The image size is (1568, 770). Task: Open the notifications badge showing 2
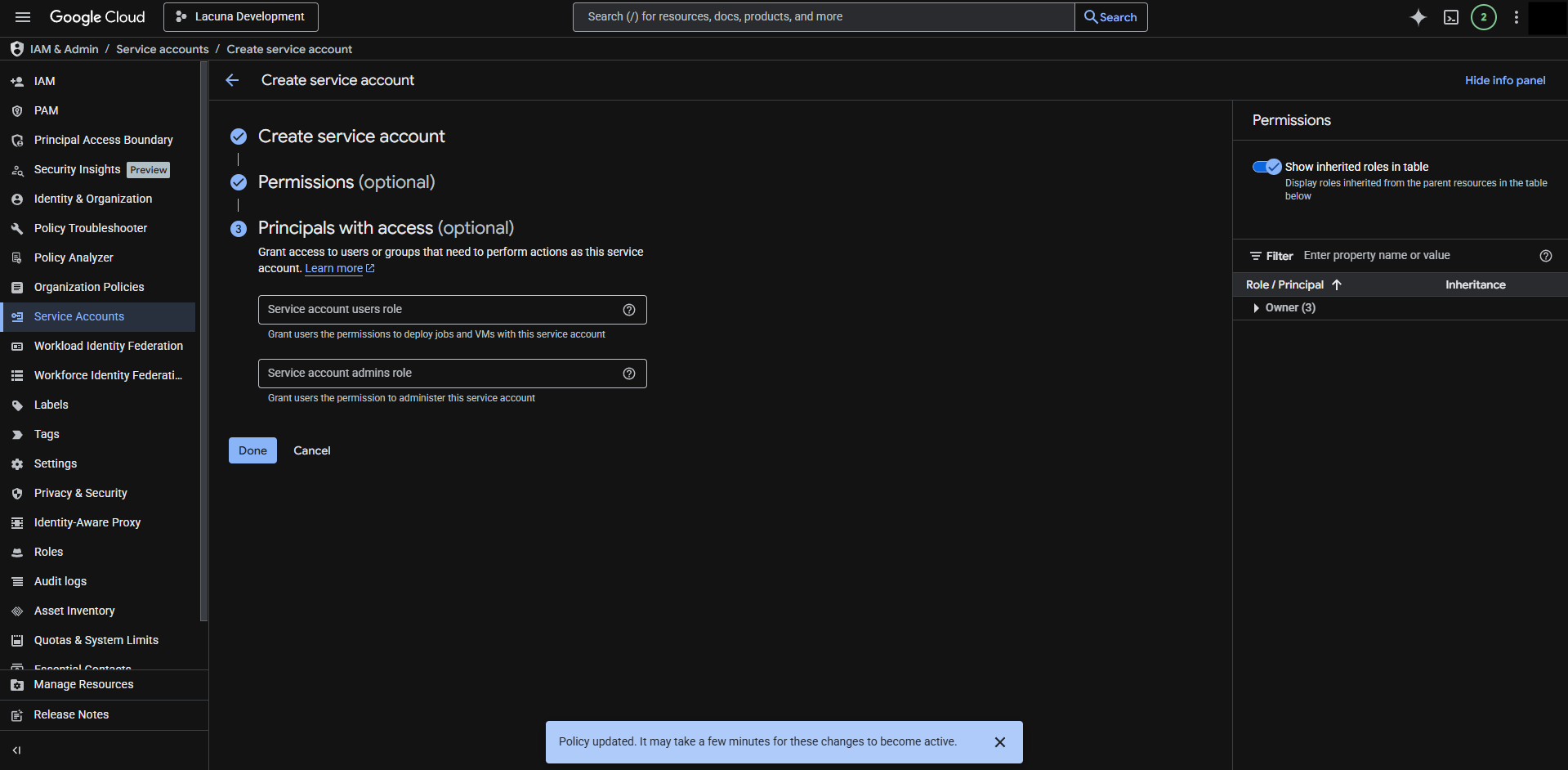click(1483, 17)
